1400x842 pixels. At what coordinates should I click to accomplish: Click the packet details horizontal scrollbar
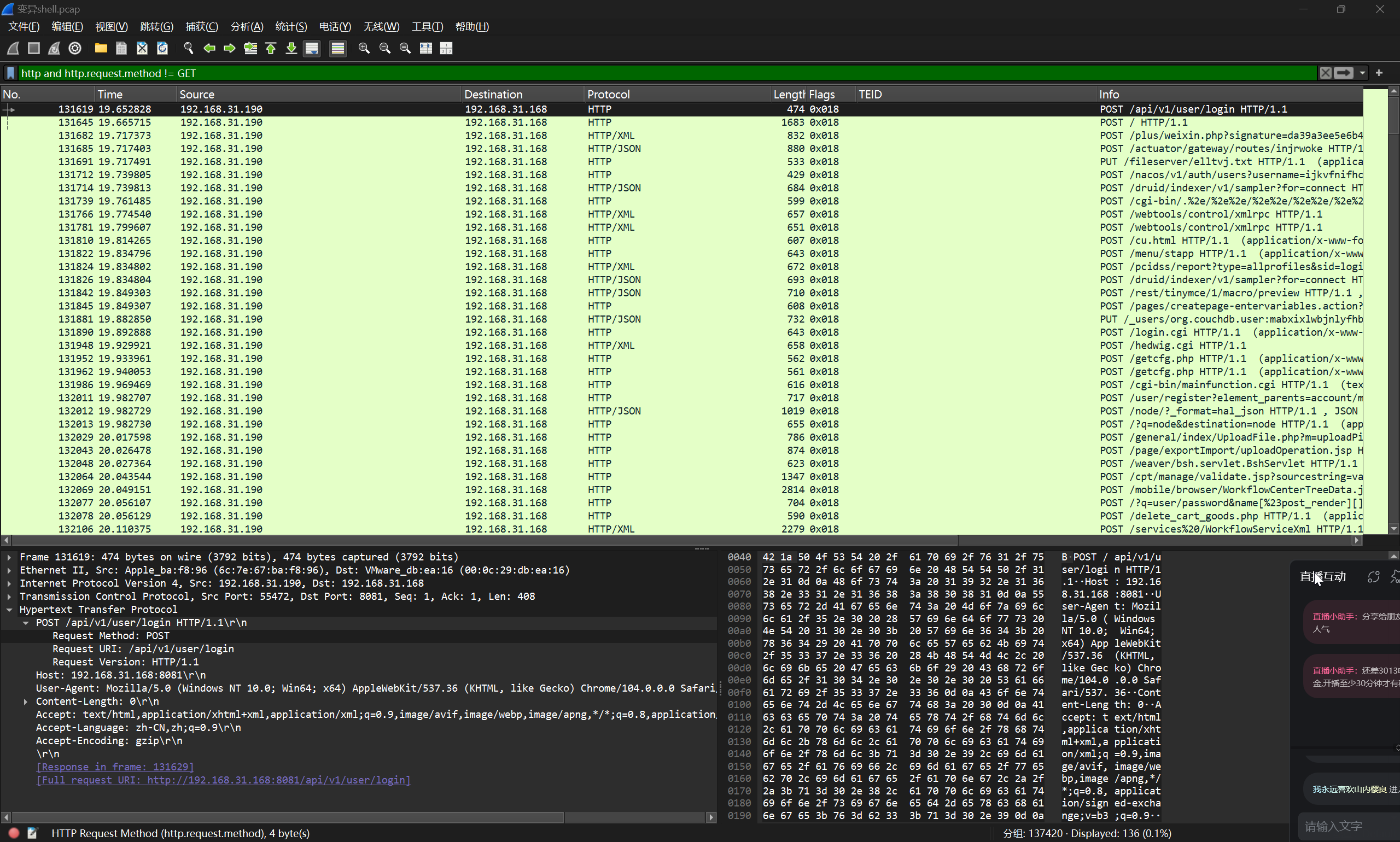coord(288,817)
